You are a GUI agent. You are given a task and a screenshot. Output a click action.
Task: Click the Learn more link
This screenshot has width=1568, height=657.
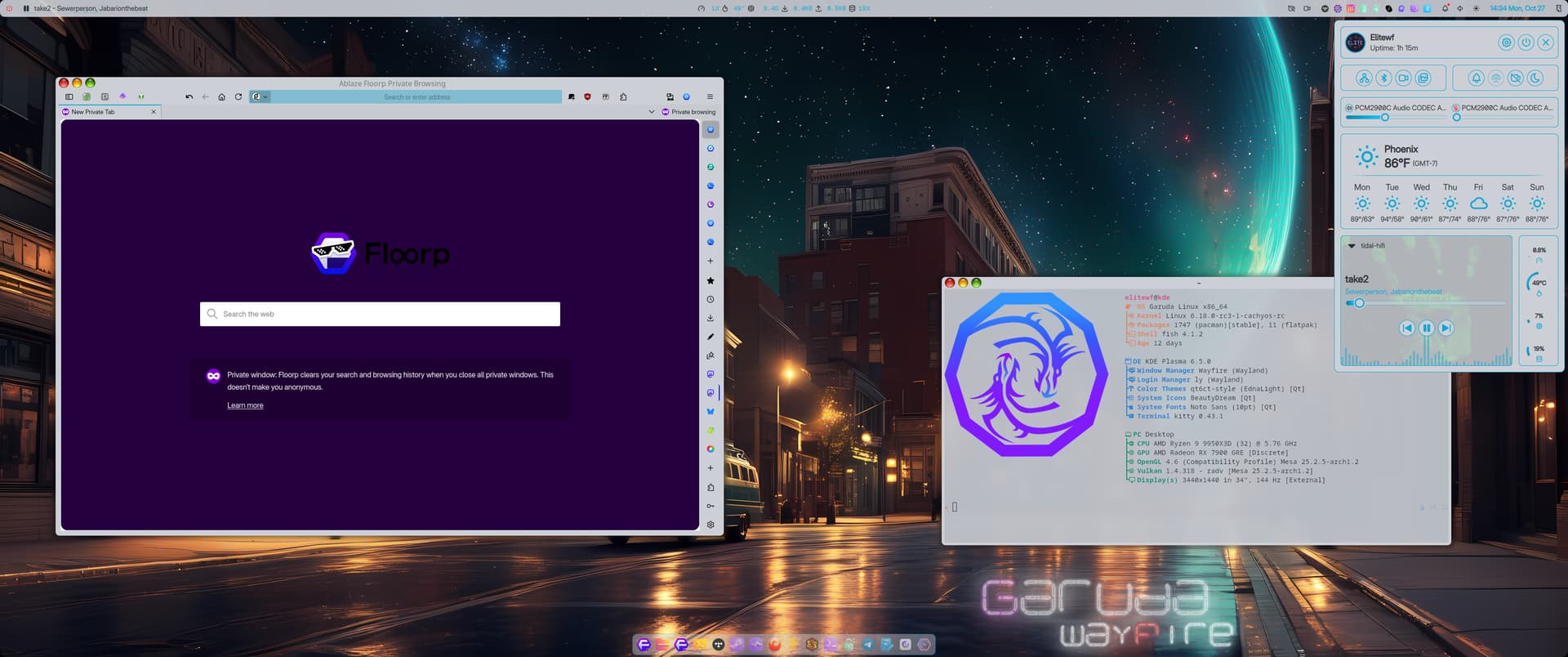point(245,405)
